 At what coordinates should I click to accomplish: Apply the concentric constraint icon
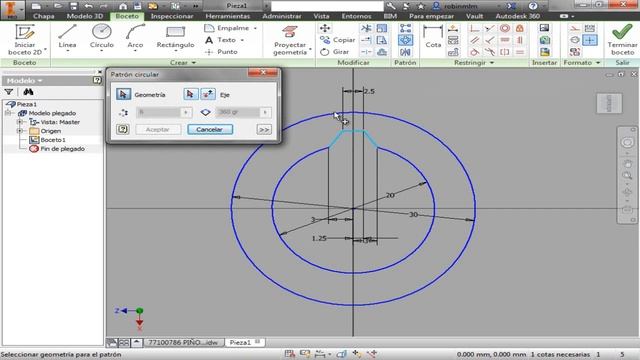[x=505, y=28]
